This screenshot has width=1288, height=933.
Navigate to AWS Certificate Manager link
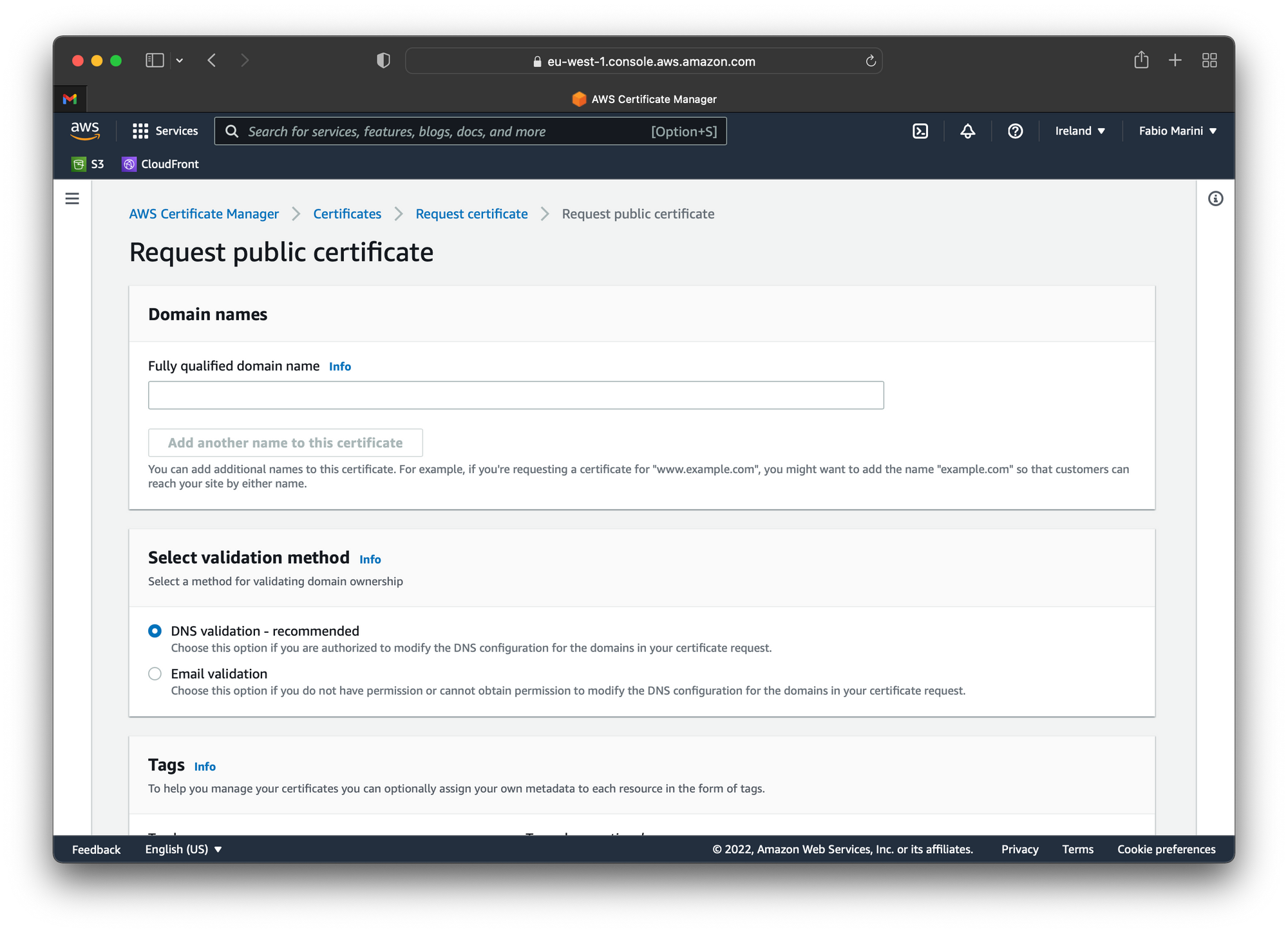tap(204, 213)
